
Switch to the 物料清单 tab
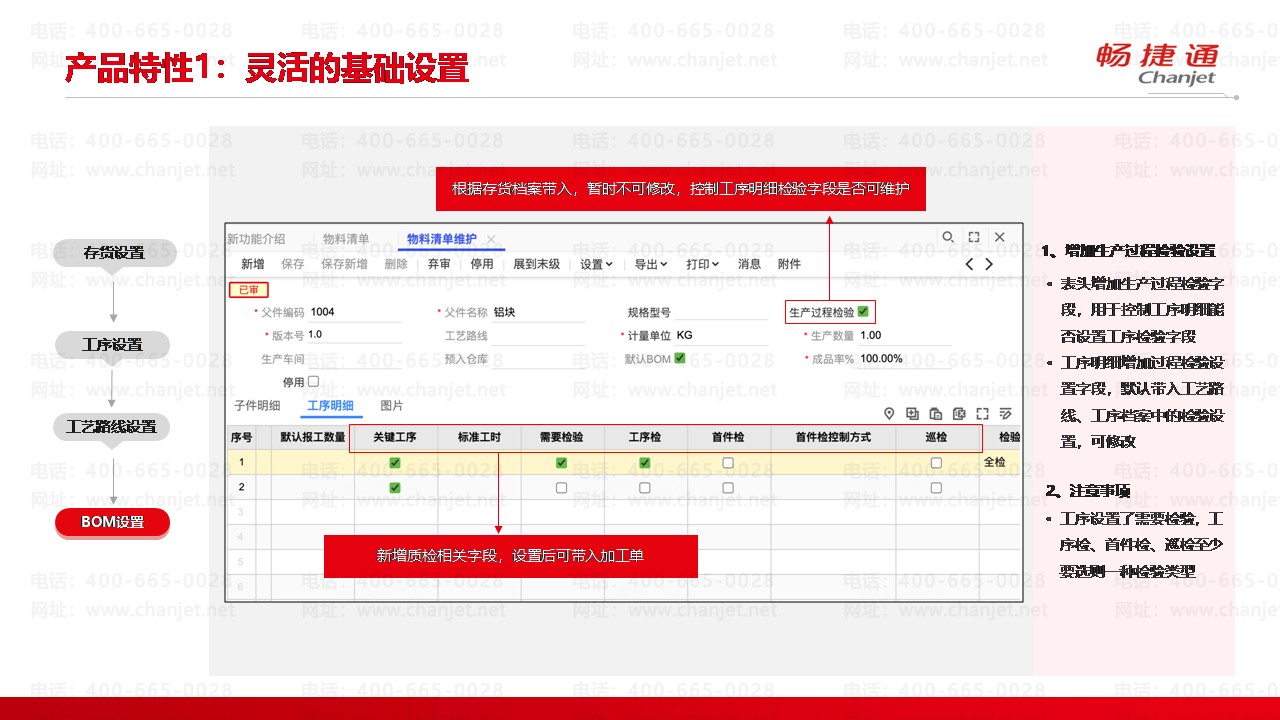pyautogui.click(x=346, y=239)
